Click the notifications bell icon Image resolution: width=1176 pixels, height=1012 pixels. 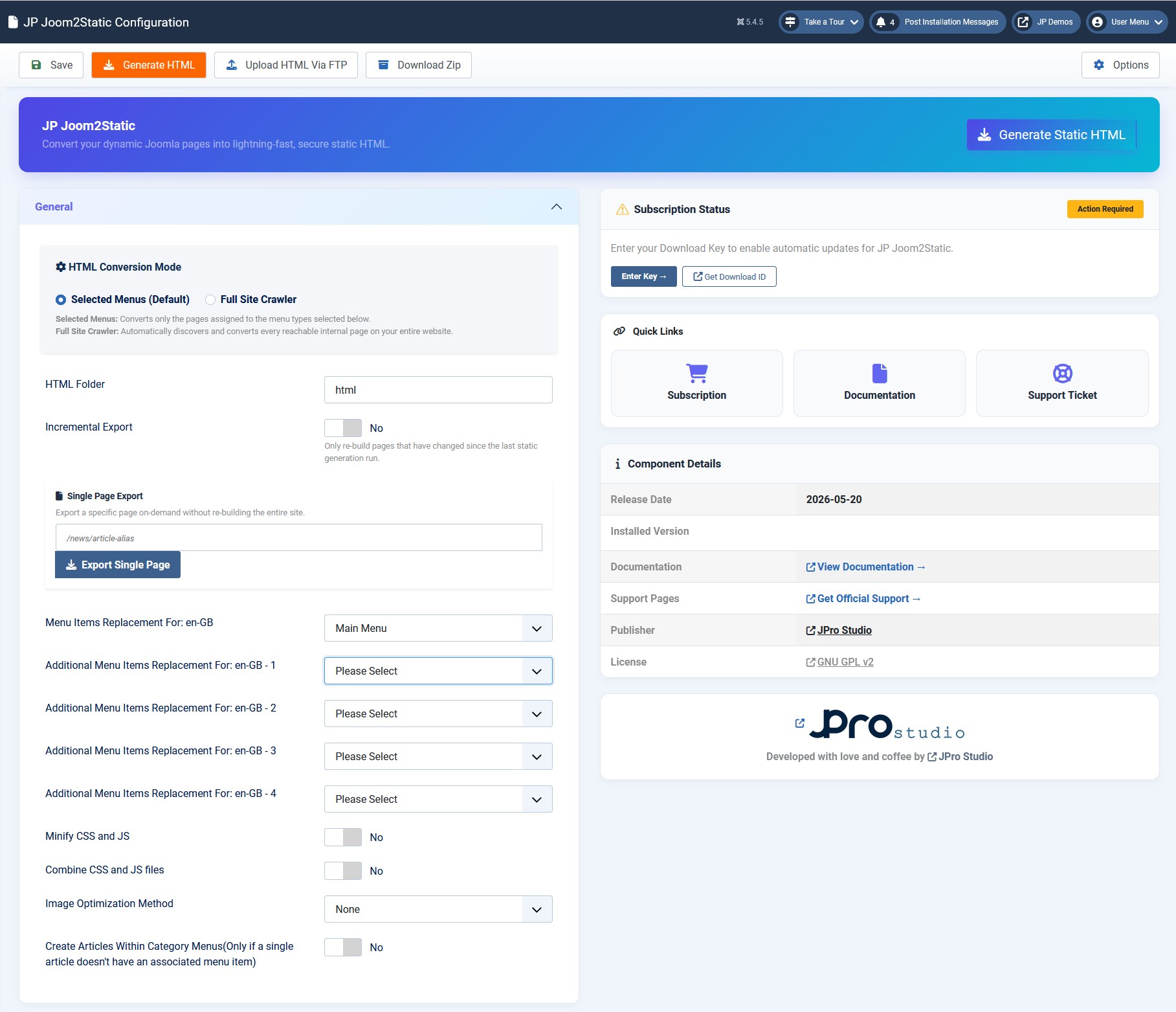click(880, 22)
